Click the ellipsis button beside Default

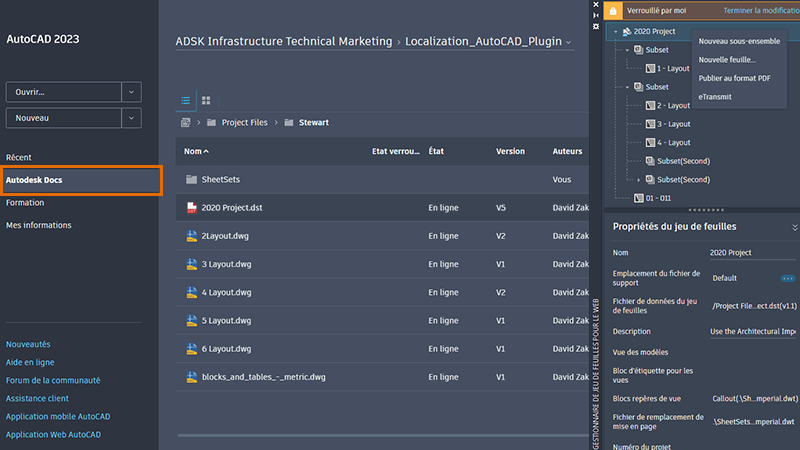point(788,278)
